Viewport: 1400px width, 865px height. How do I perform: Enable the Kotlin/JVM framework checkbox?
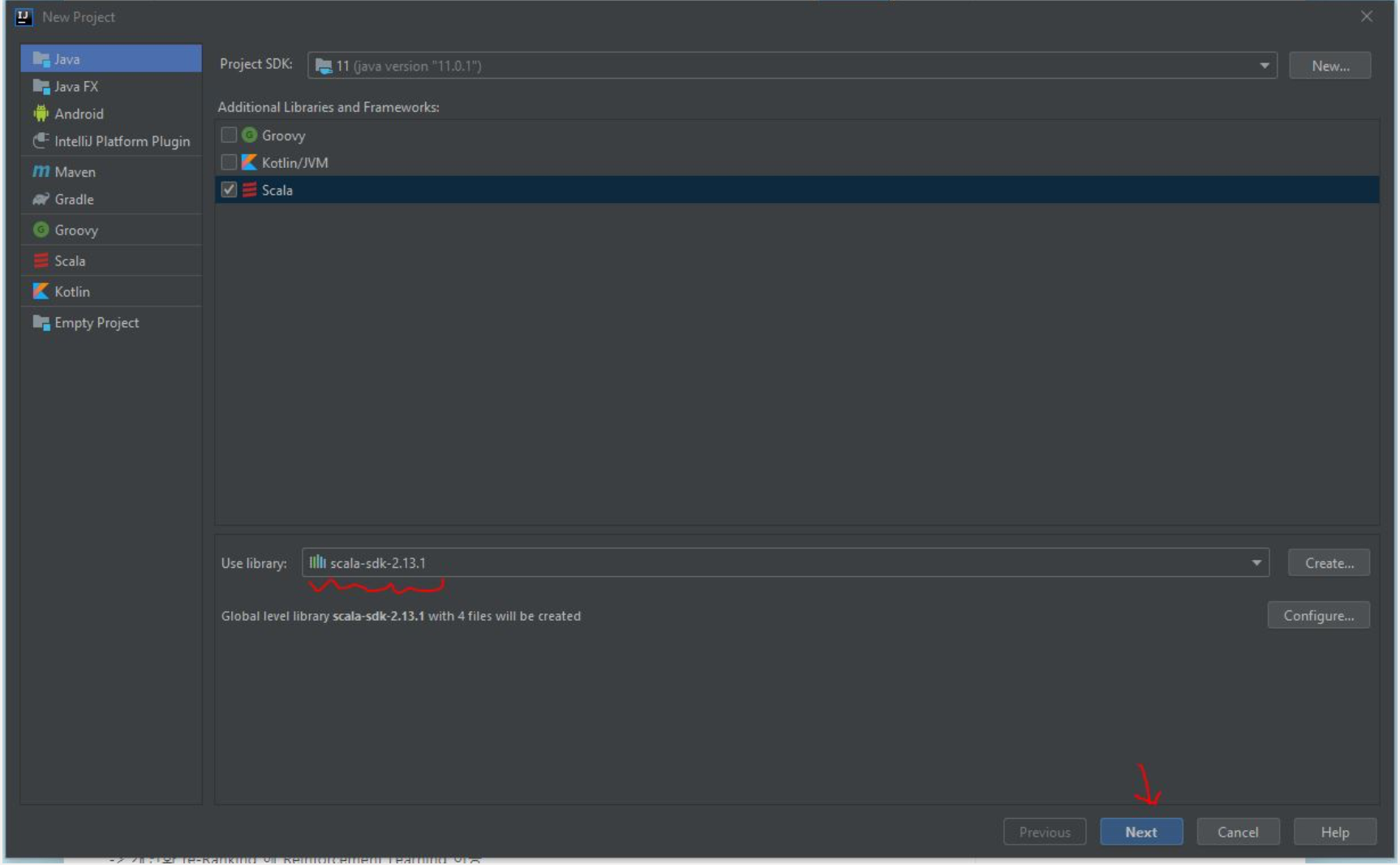pos(229,162)
